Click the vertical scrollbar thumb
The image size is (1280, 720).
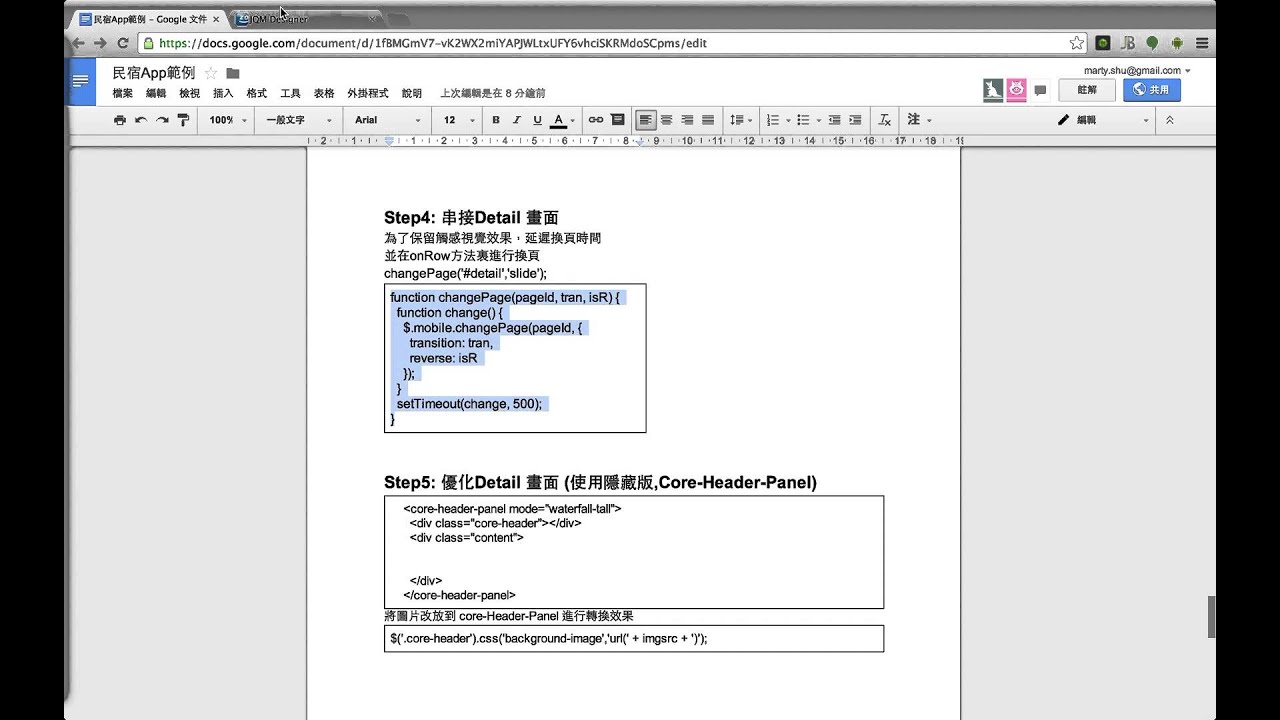1211,617
